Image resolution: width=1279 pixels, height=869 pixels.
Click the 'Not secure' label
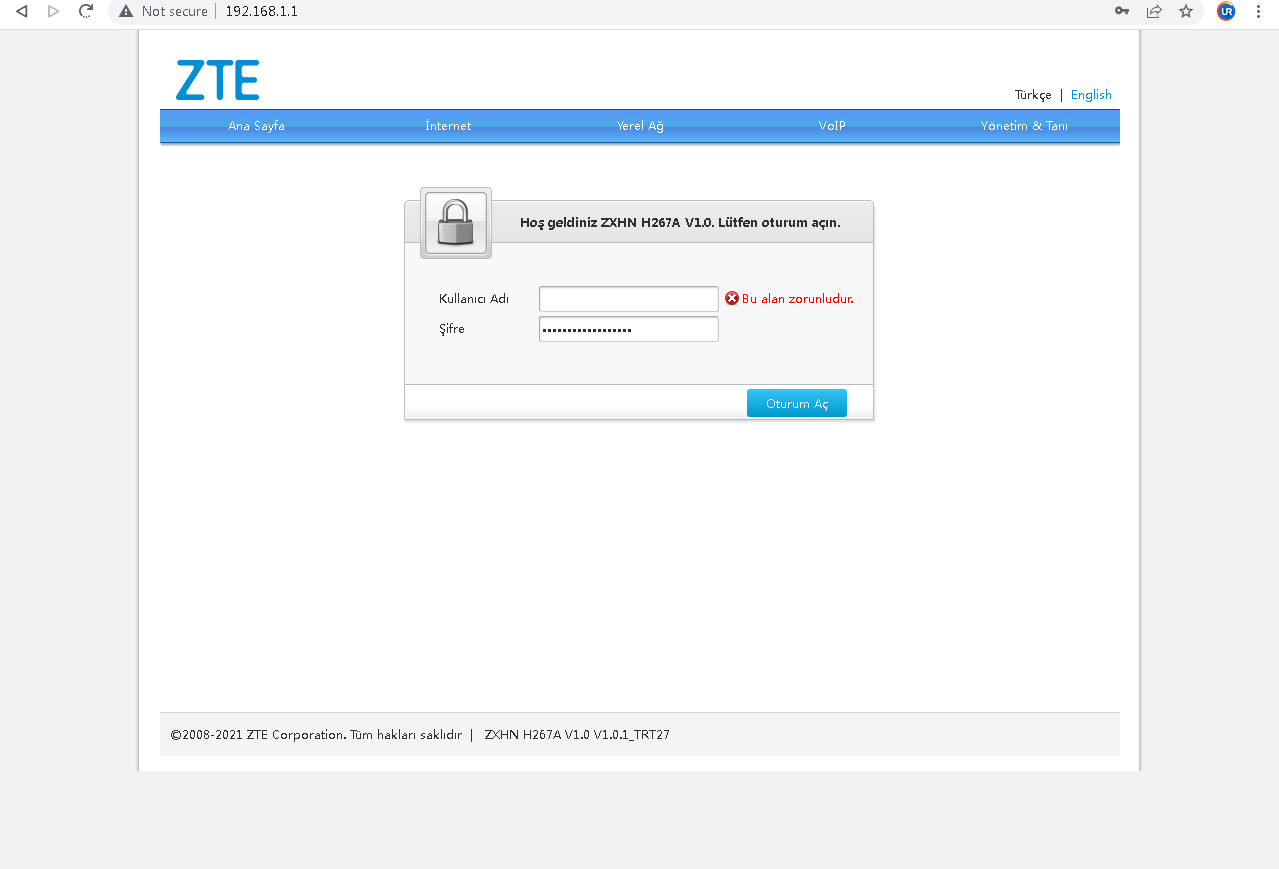(175, 11)
